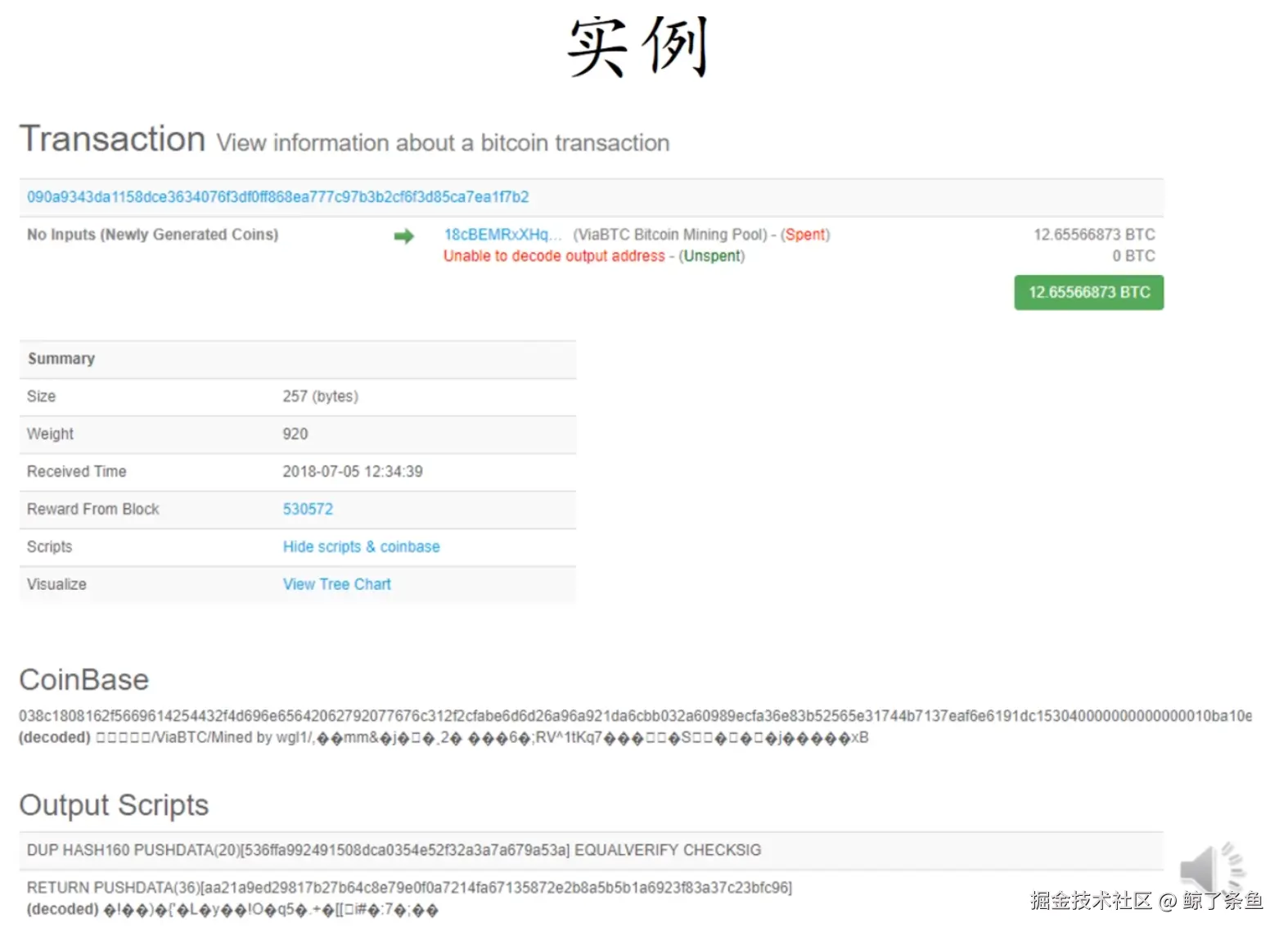Select the 'No Inputs (Newly Generated Coins)' text
This screenshot has height=936, width=1288.
tap(152, 235)
